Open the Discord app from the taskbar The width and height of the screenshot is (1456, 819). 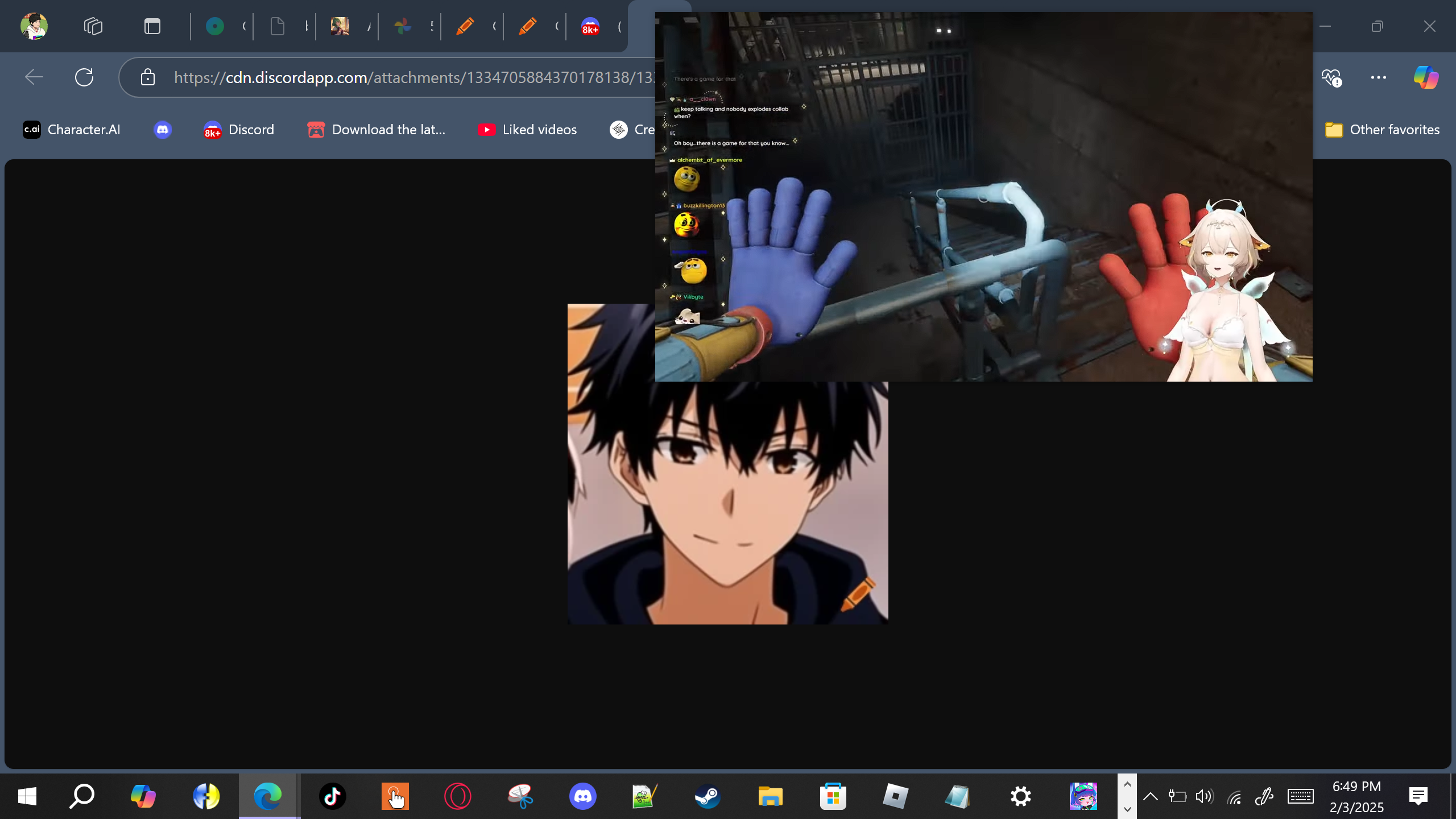(x=582, y=796)
